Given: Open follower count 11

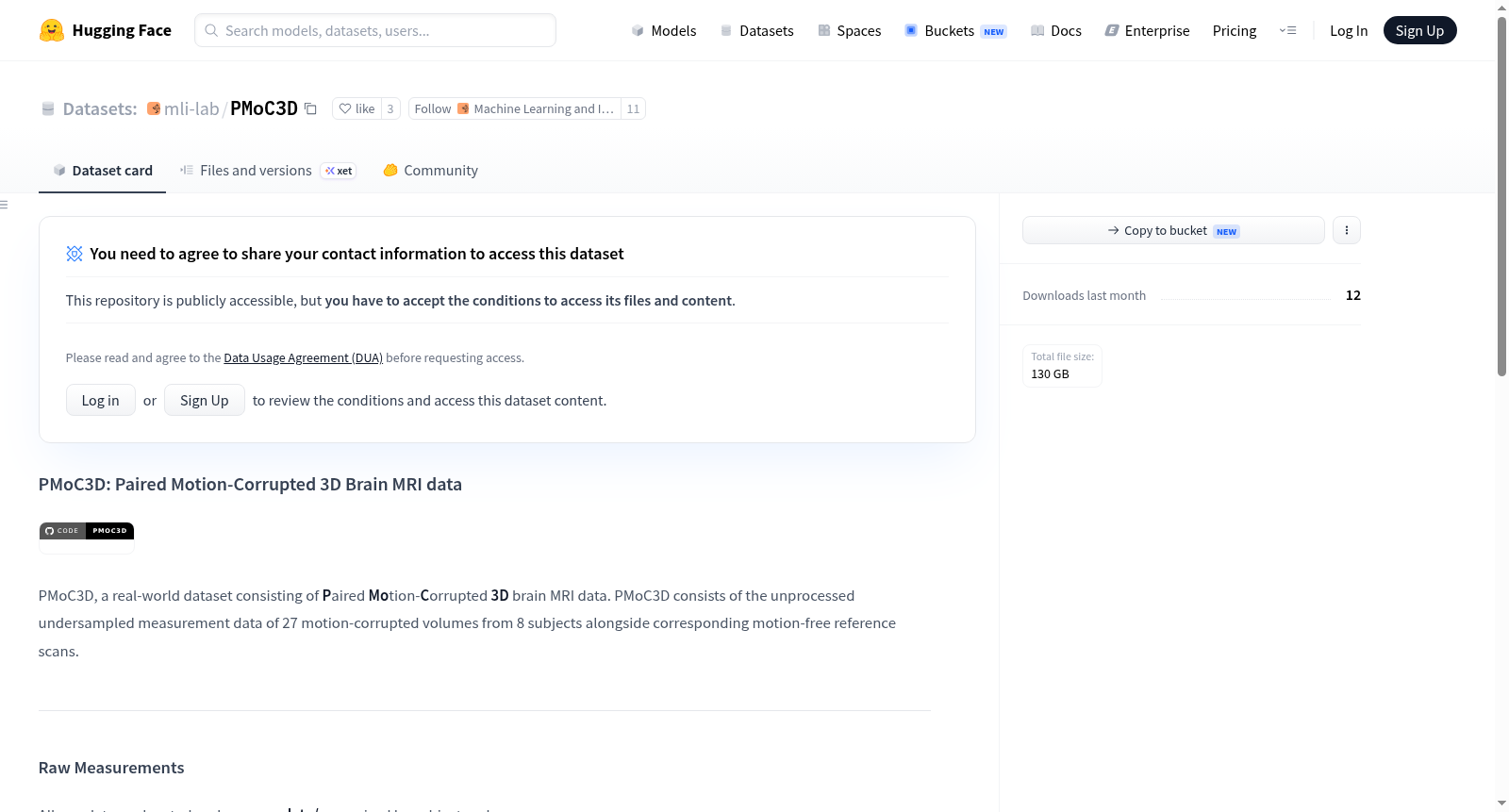Looking at the screenshot, I should (633, 108).
